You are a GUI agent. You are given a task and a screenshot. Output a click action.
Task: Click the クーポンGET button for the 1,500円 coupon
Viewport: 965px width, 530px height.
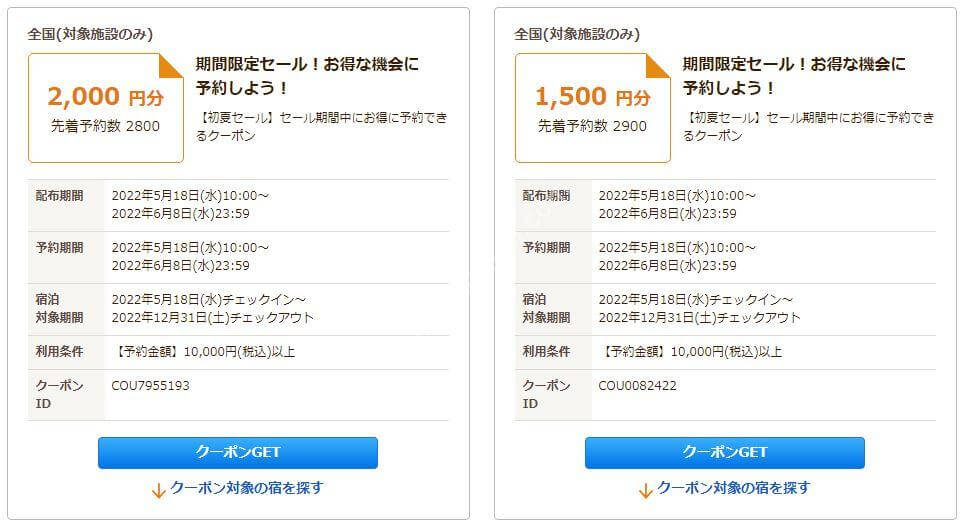[x=724, y=452]
